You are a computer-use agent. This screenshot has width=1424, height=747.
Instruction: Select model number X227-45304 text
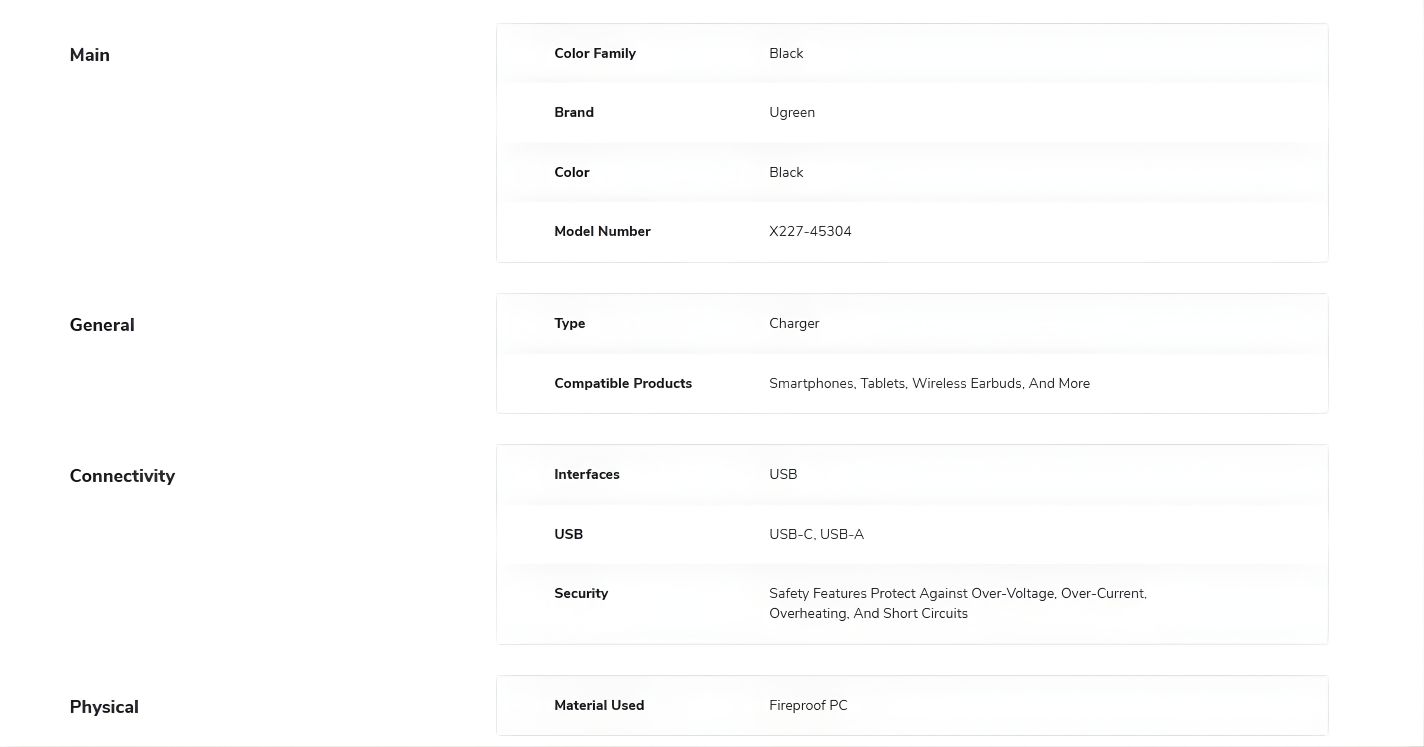click(x=810, y=231)
